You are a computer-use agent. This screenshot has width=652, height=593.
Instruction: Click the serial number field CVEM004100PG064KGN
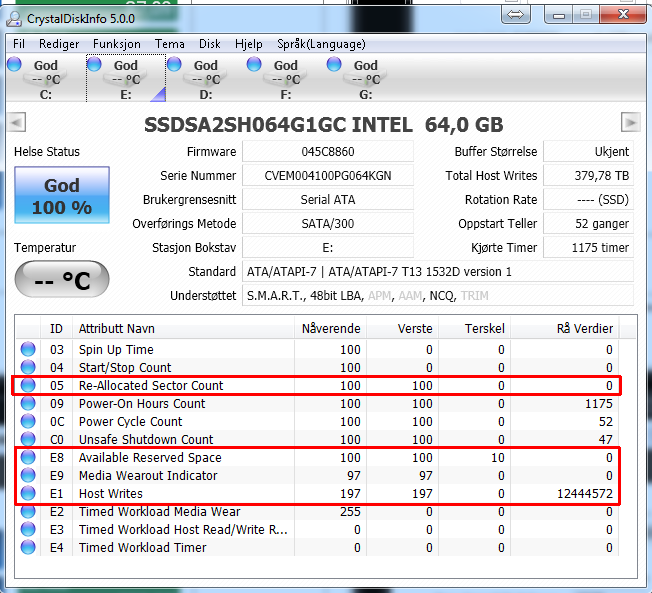click(328, 176)
